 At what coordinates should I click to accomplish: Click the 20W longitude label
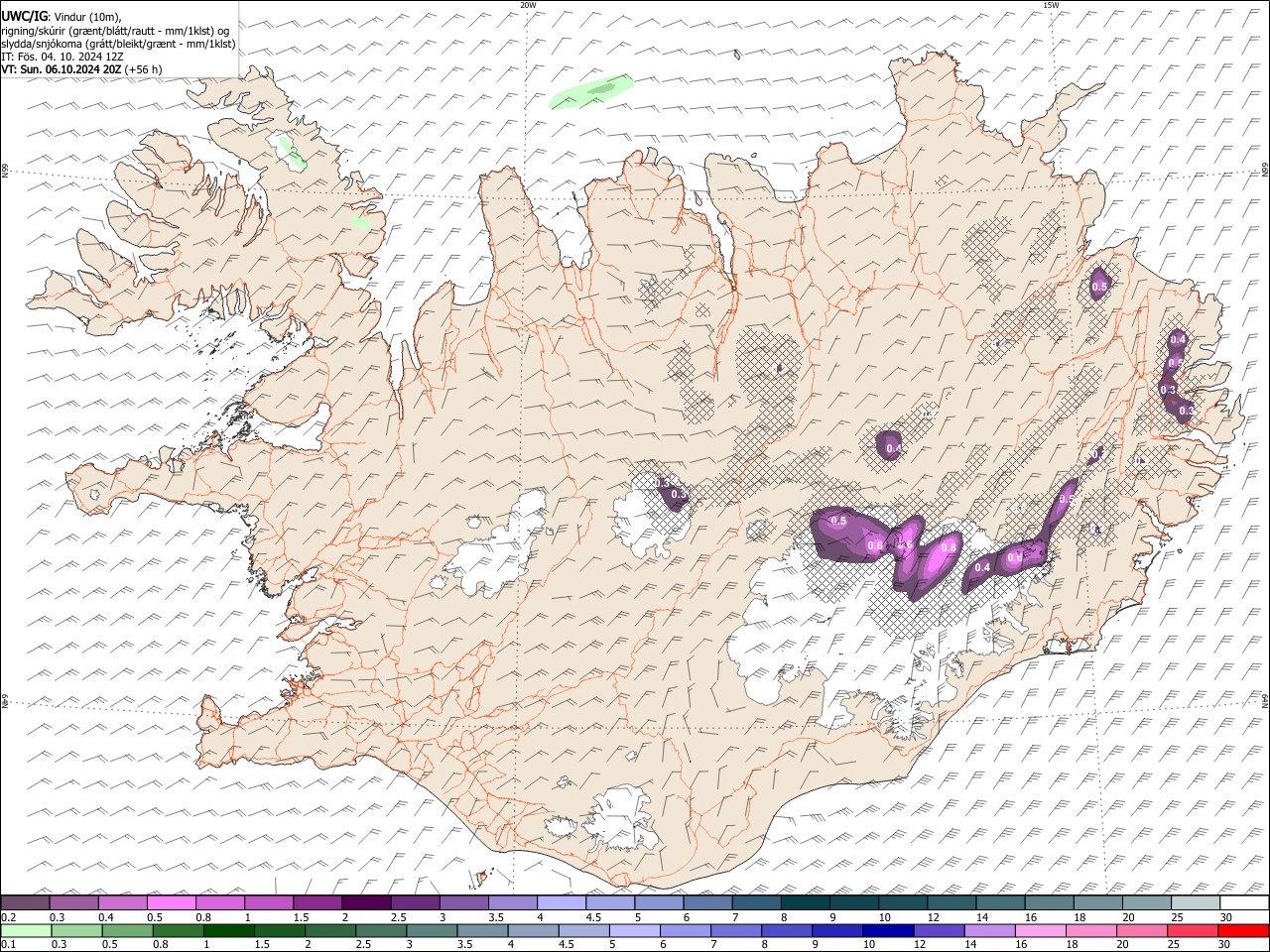pos(528,5)
